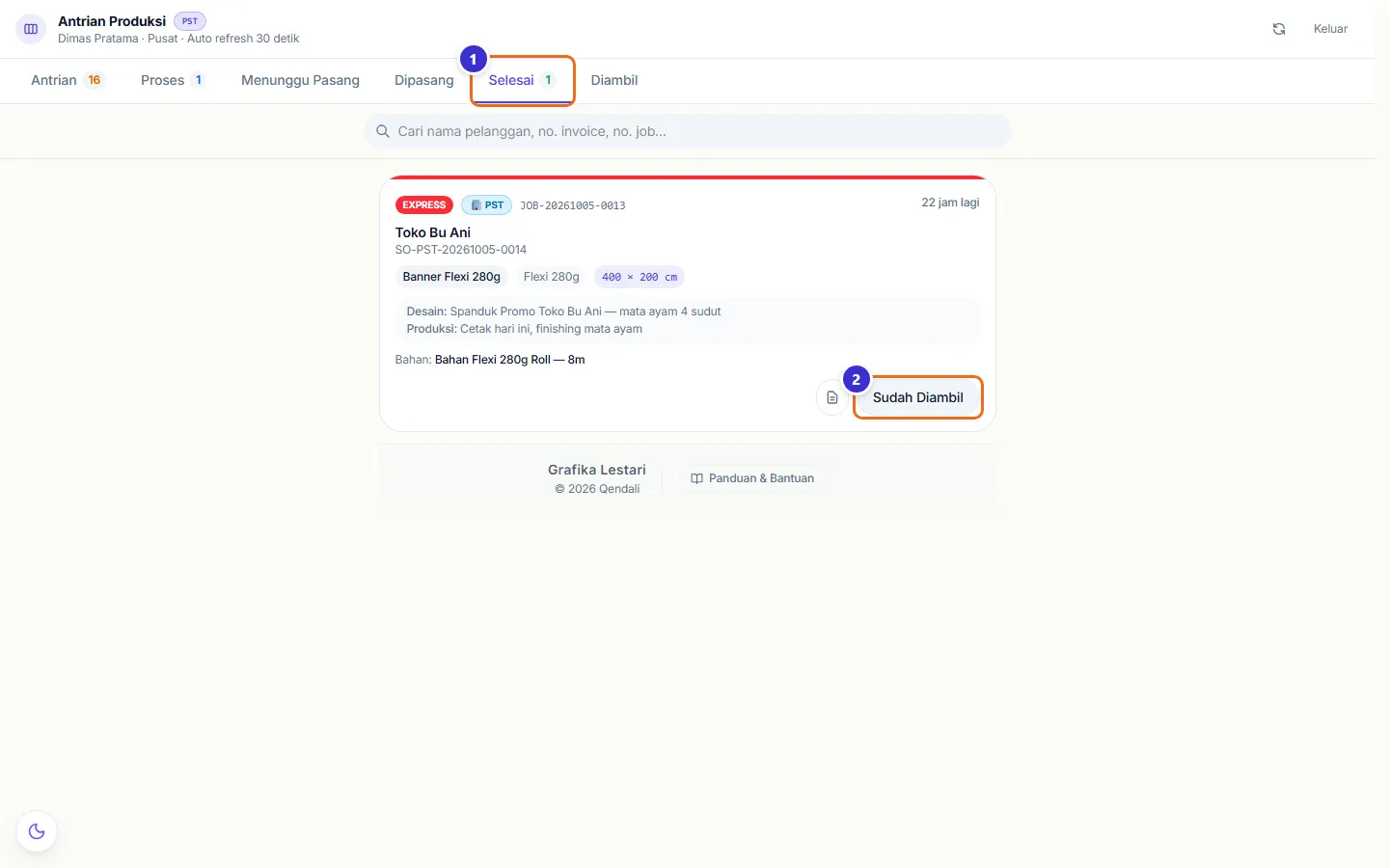
Task: Switch to the Antrian tab
Action: coord(68,80)
